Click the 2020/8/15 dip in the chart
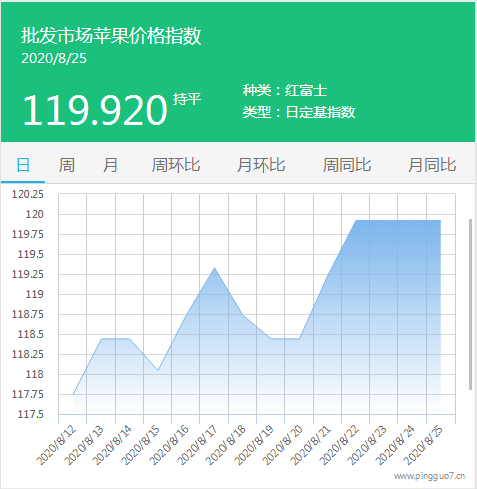 coord(158,370)
